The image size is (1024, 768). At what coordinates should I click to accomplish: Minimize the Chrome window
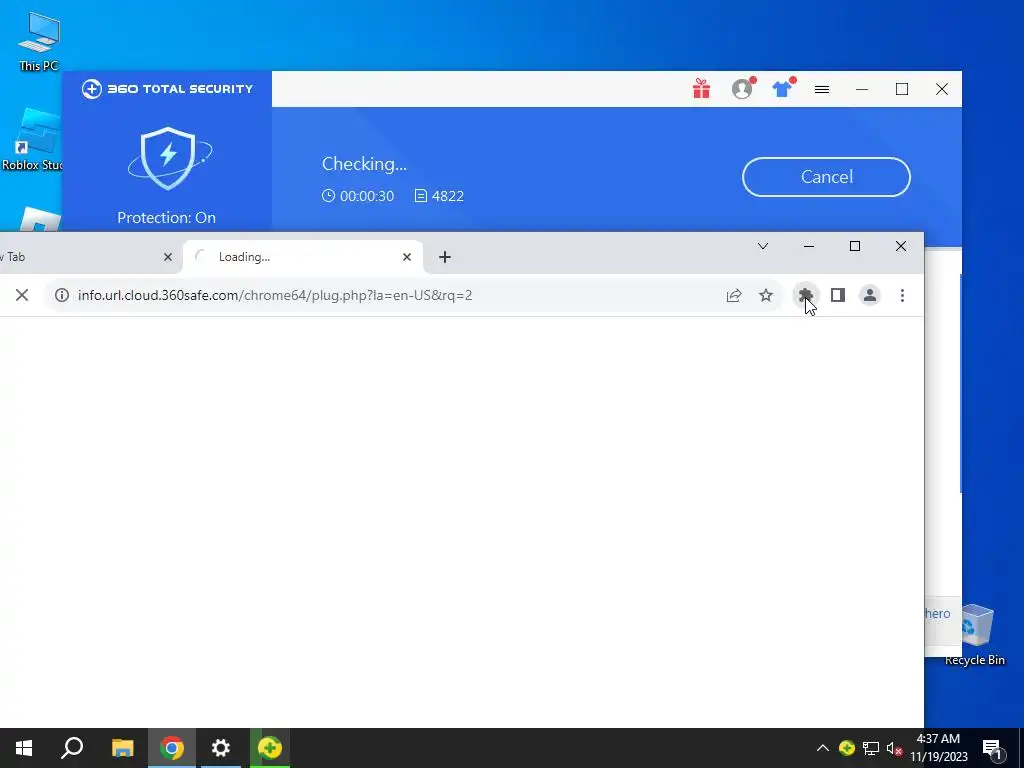point(808,246)
